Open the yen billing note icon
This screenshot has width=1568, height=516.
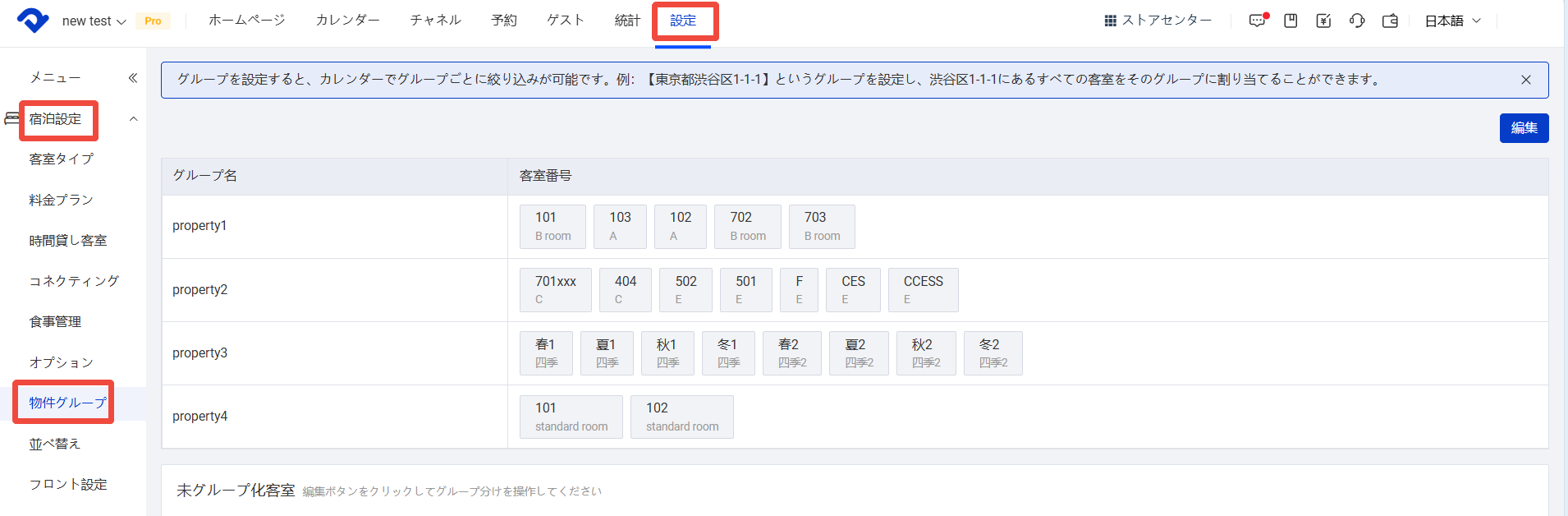[1323, 21]
